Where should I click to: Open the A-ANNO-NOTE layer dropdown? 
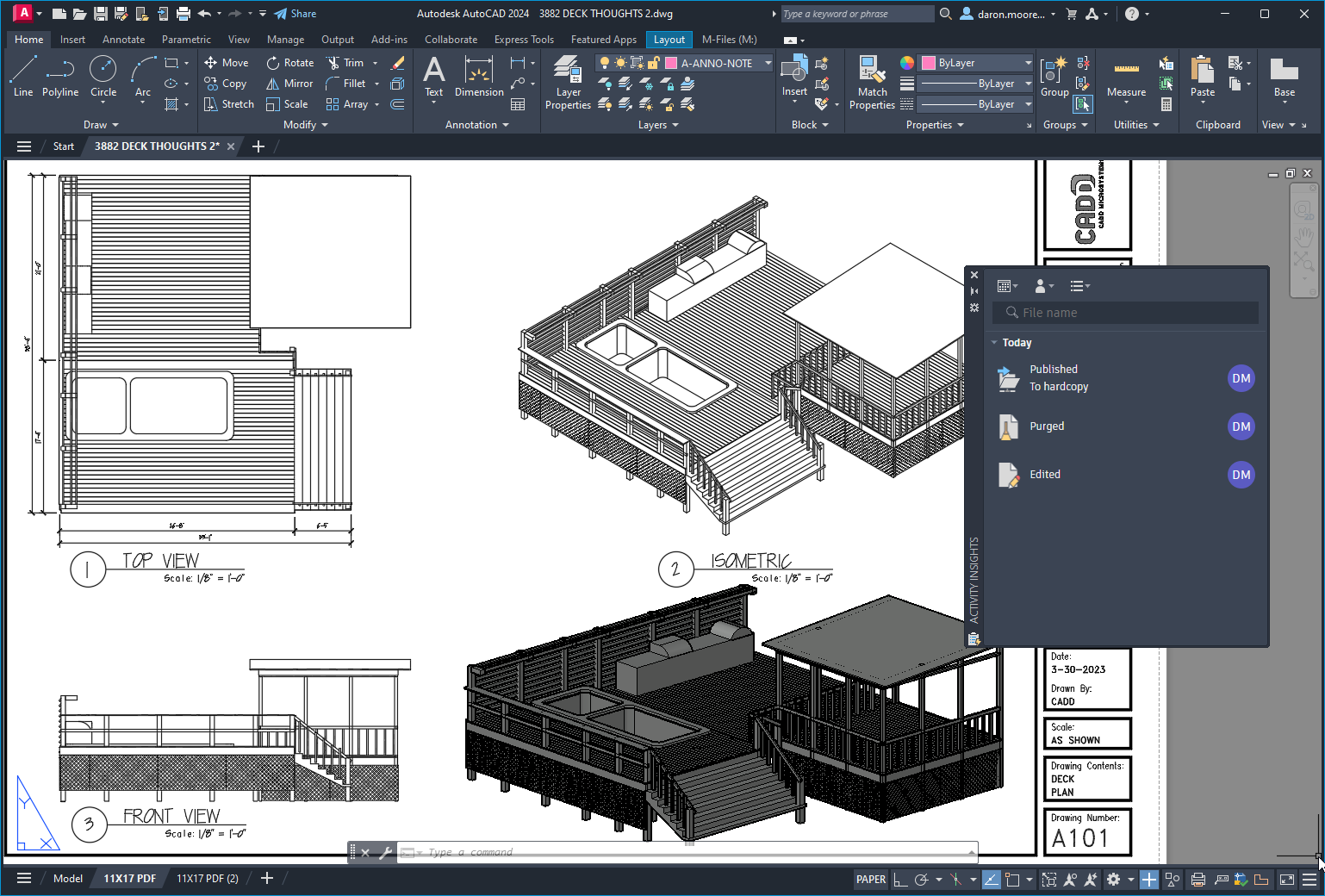766,62
